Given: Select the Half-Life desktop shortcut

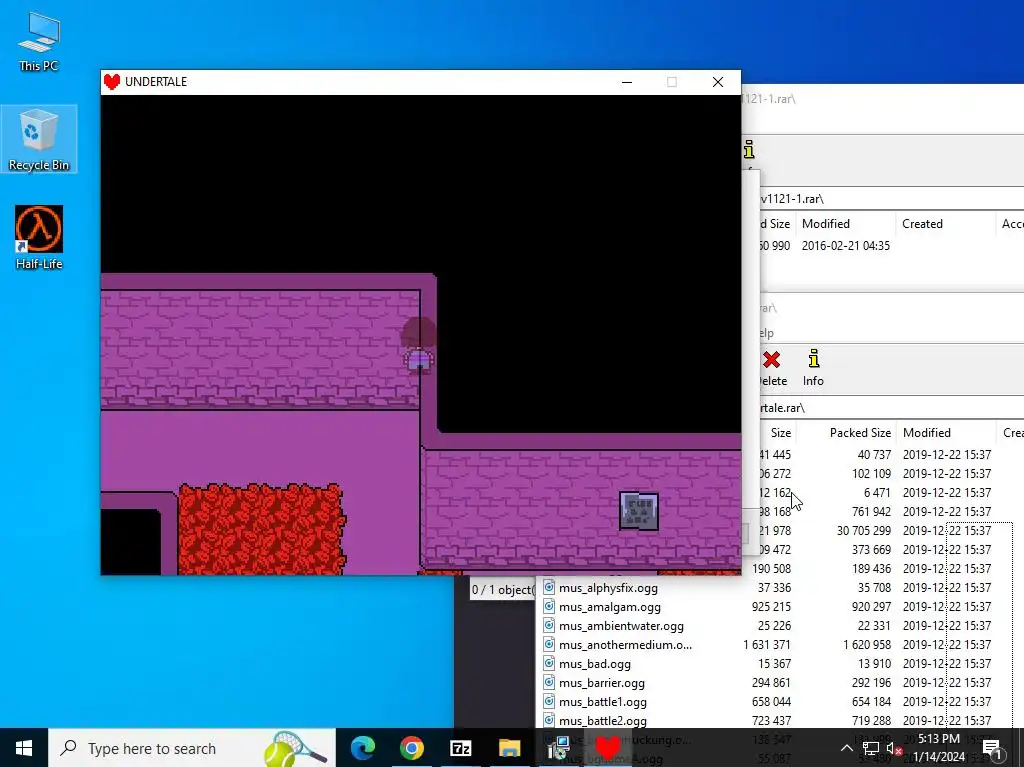Looking at the screenshot, I should [x=39, y=237].
